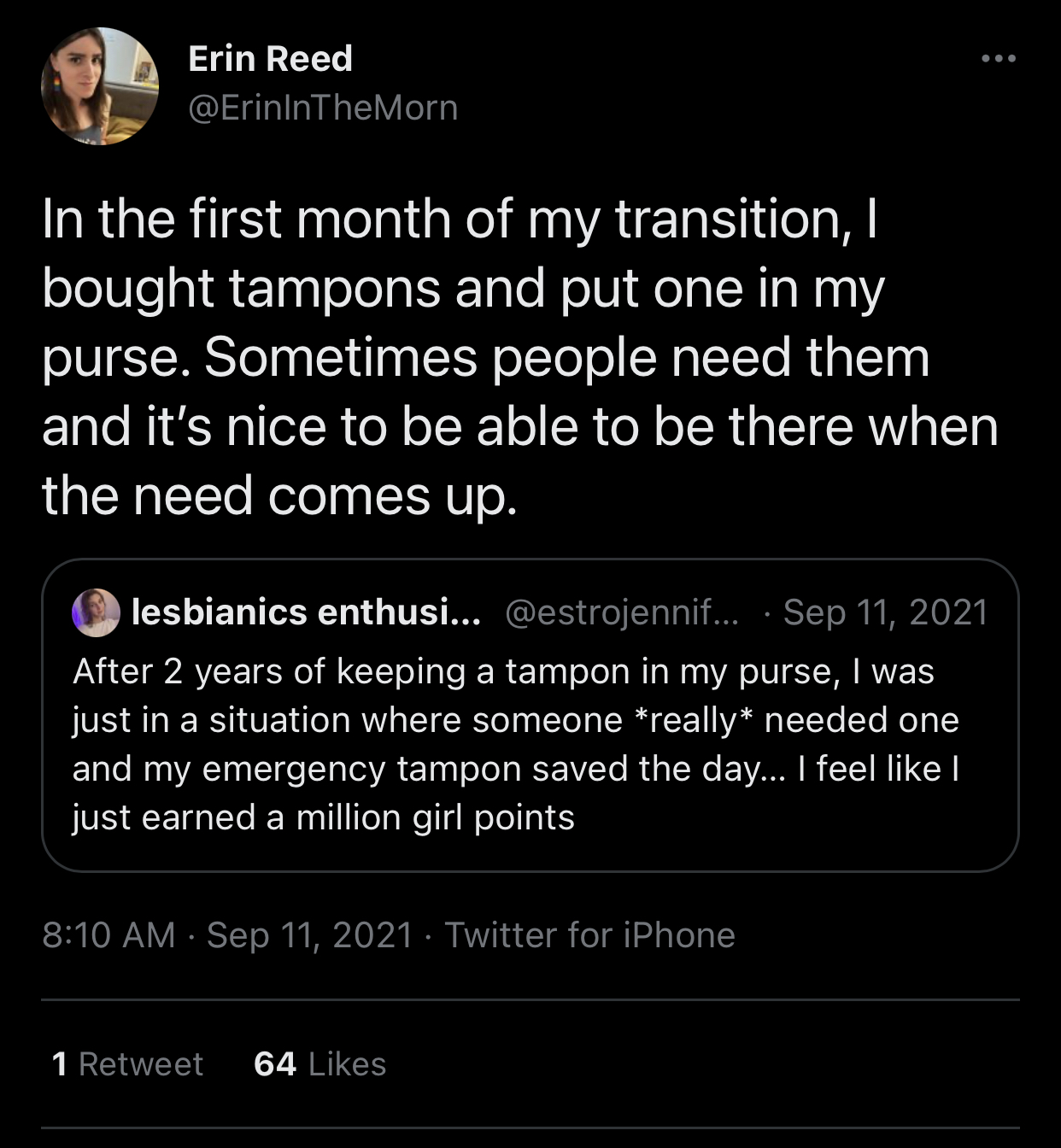
Task: Open the "Twitter for iPhone" source link
Action: pos(589,935)
